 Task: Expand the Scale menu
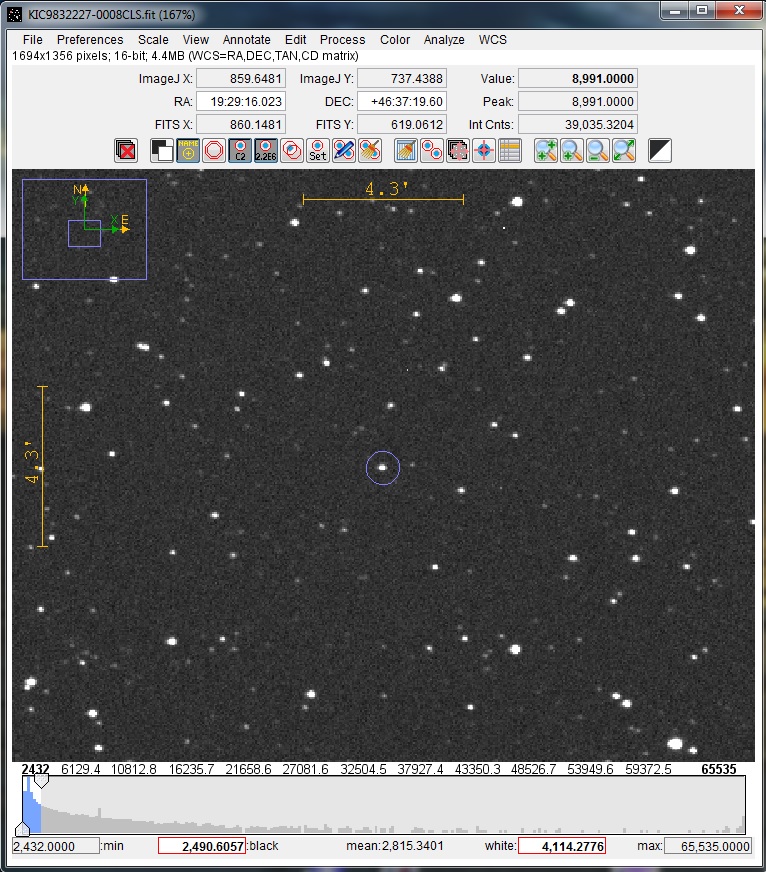coord(153,40)
